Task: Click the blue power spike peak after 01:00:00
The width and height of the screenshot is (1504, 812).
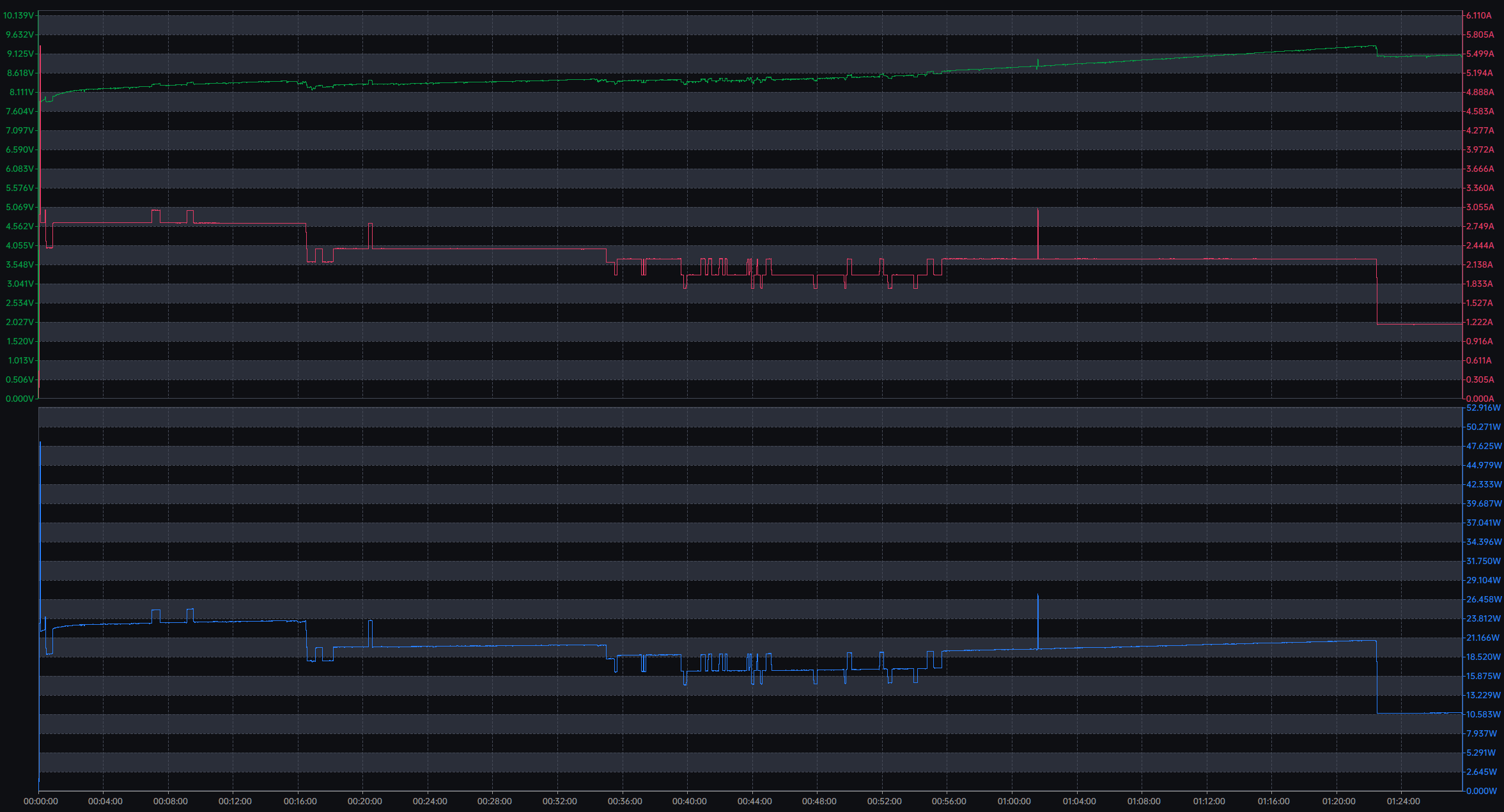Action: coord(1038,595)
